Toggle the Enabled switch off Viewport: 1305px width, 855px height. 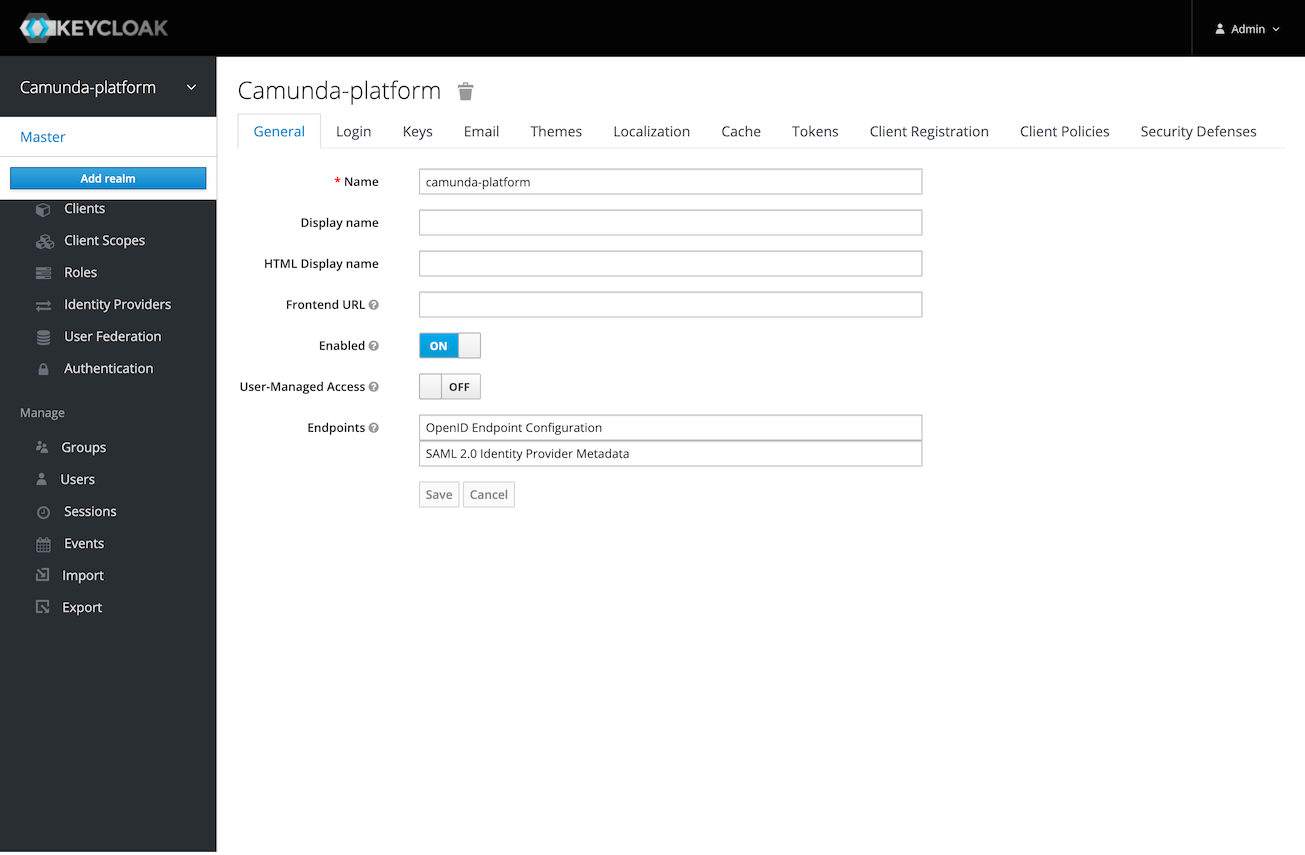pyautogui.click(x=449, y=346)
